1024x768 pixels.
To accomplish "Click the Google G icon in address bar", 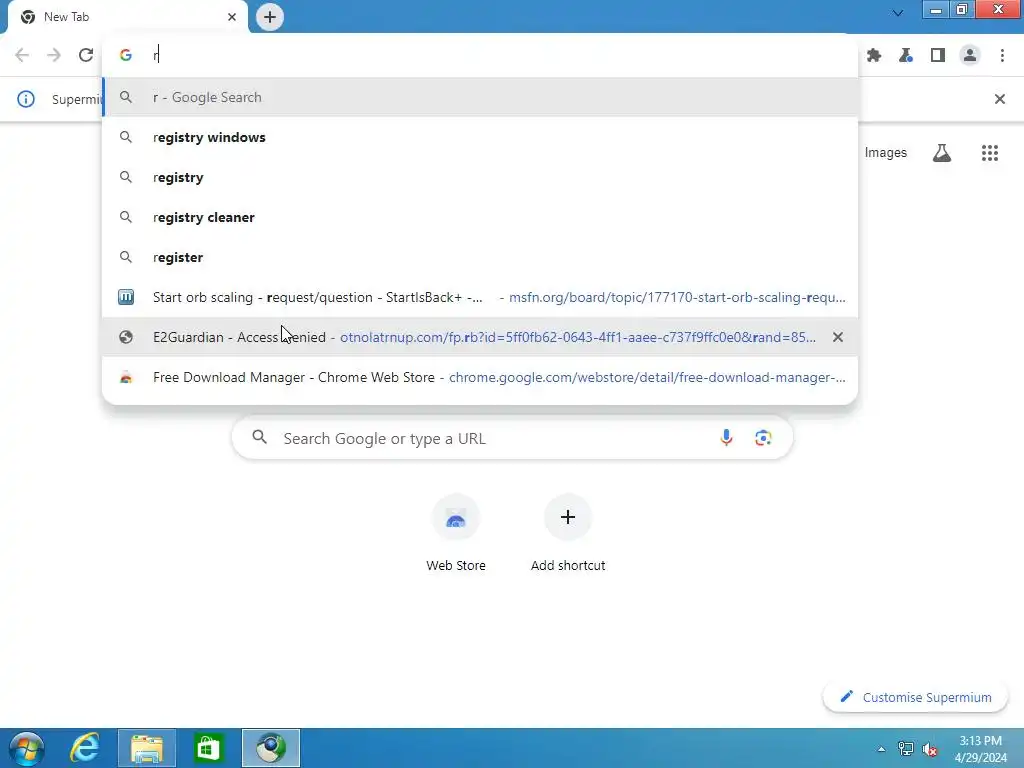I will pyautogui.click(x=126, y=55).
